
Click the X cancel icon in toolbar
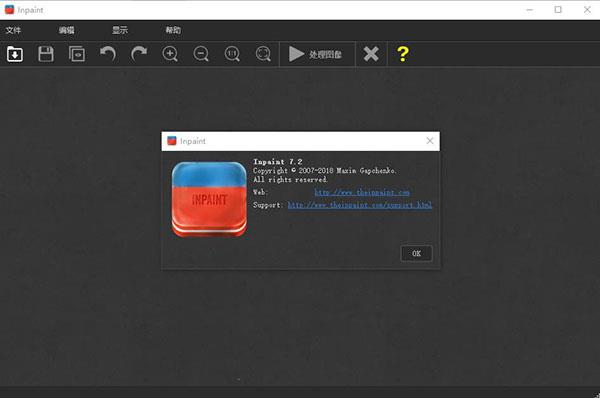(x=371, y=54)
